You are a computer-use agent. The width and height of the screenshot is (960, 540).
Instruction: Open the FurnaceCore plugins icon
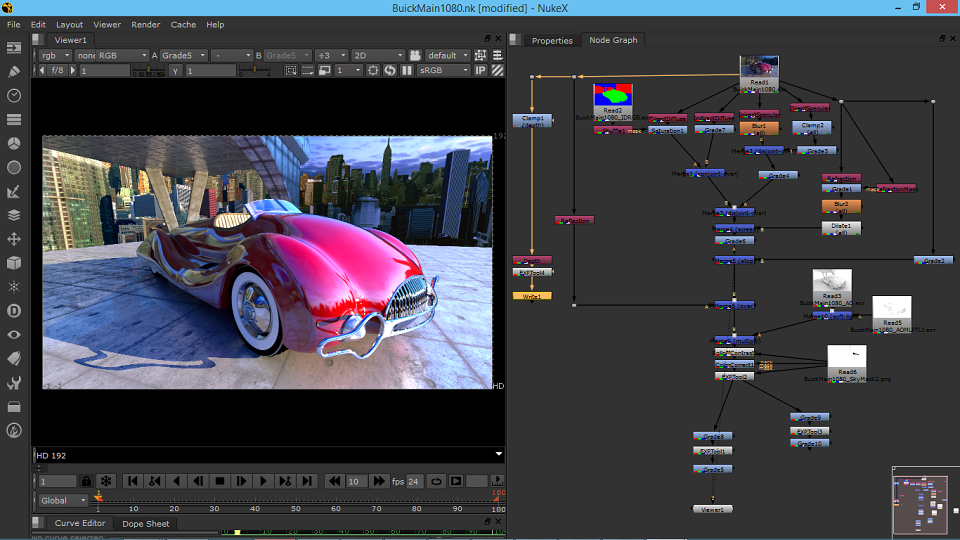tap(13, 430)
